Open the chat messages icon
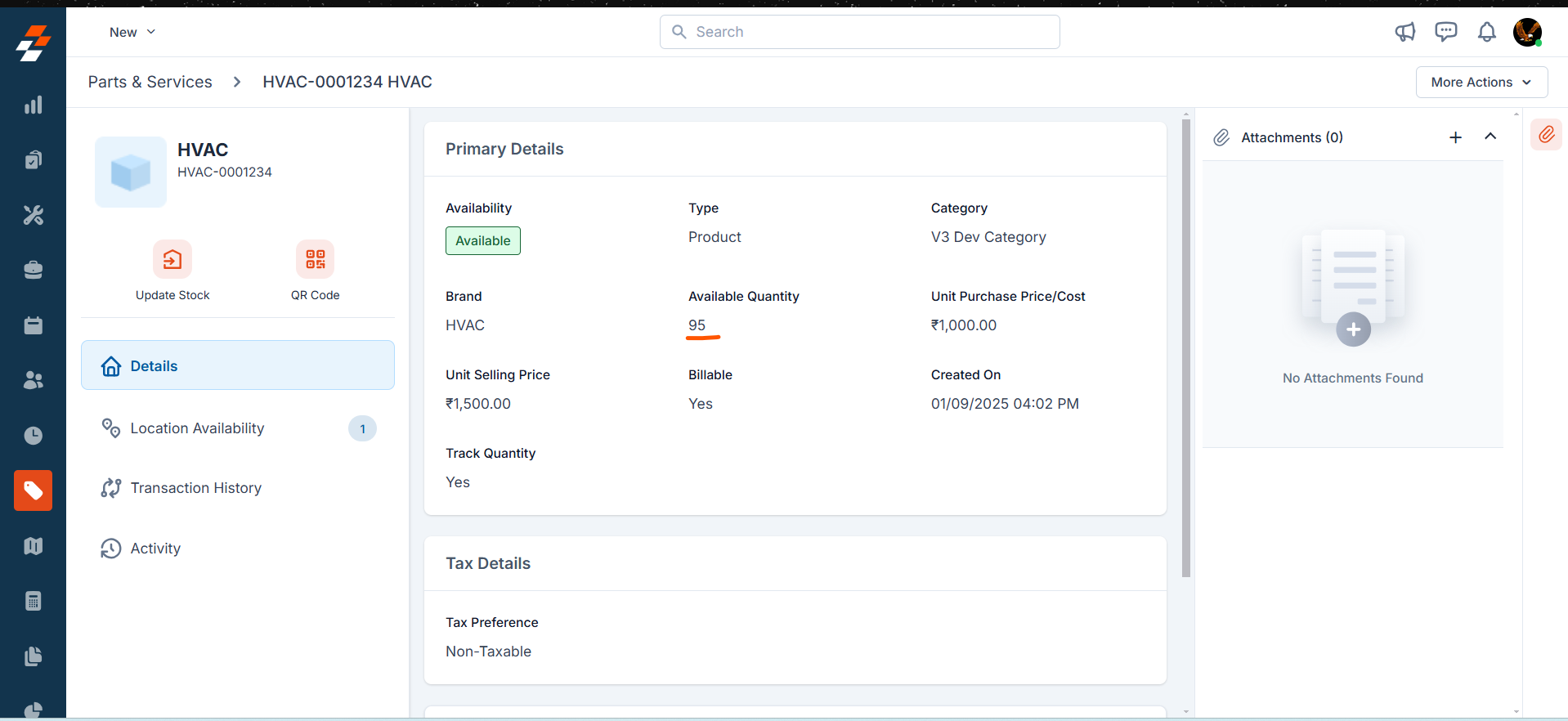1568x721 pixels. pyautogui.click(x=1445, y=32)
